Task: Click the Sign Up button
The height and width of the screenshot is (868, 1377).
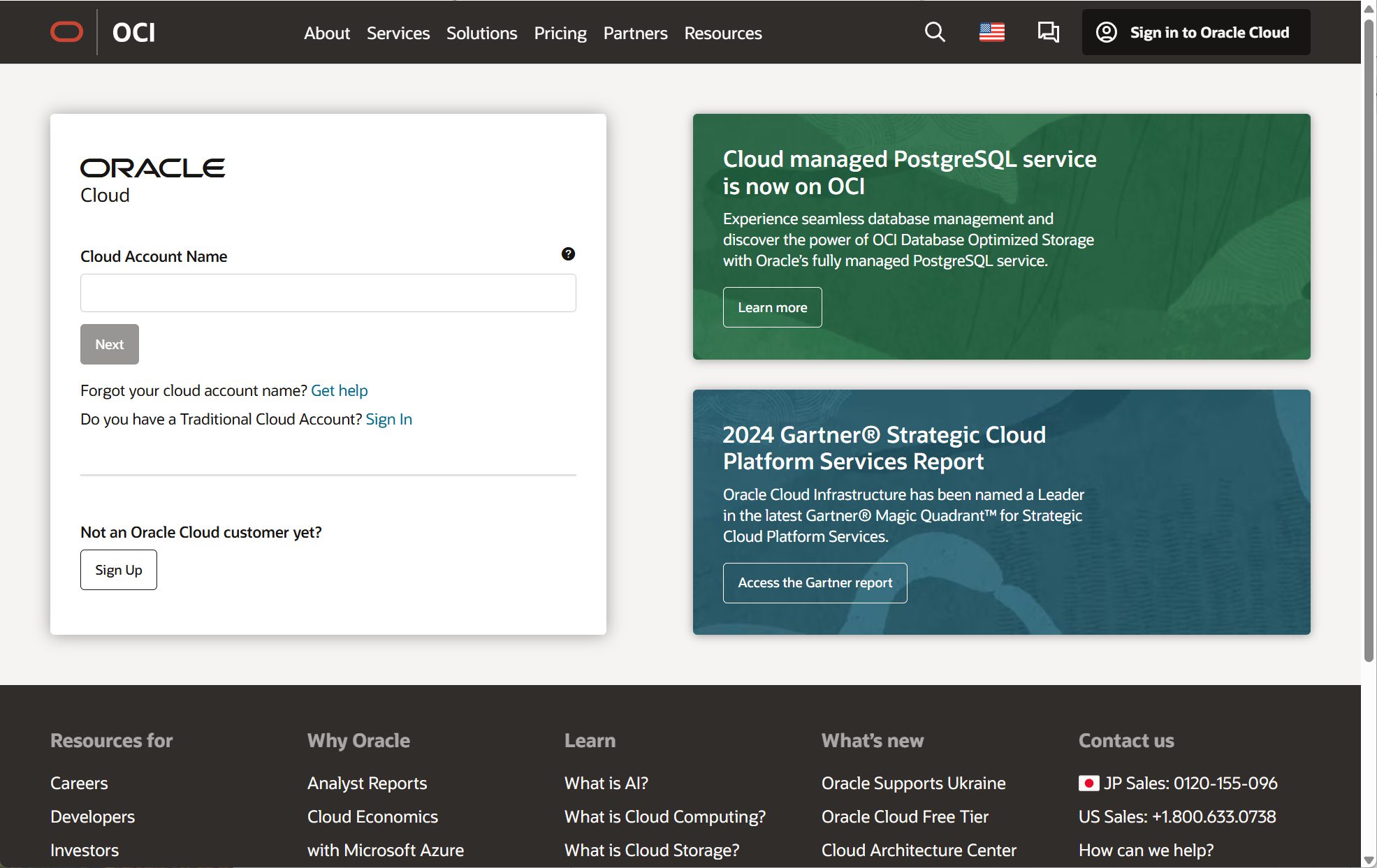Action: pyautogui.click(x=119, y=570)
